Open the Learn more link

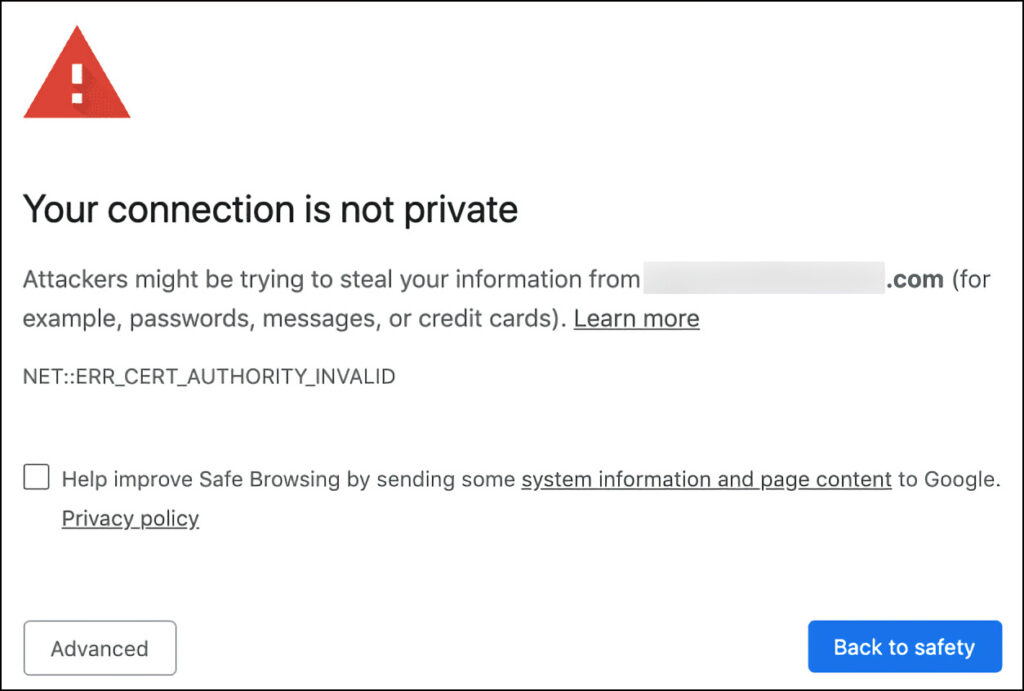point(636,318)
